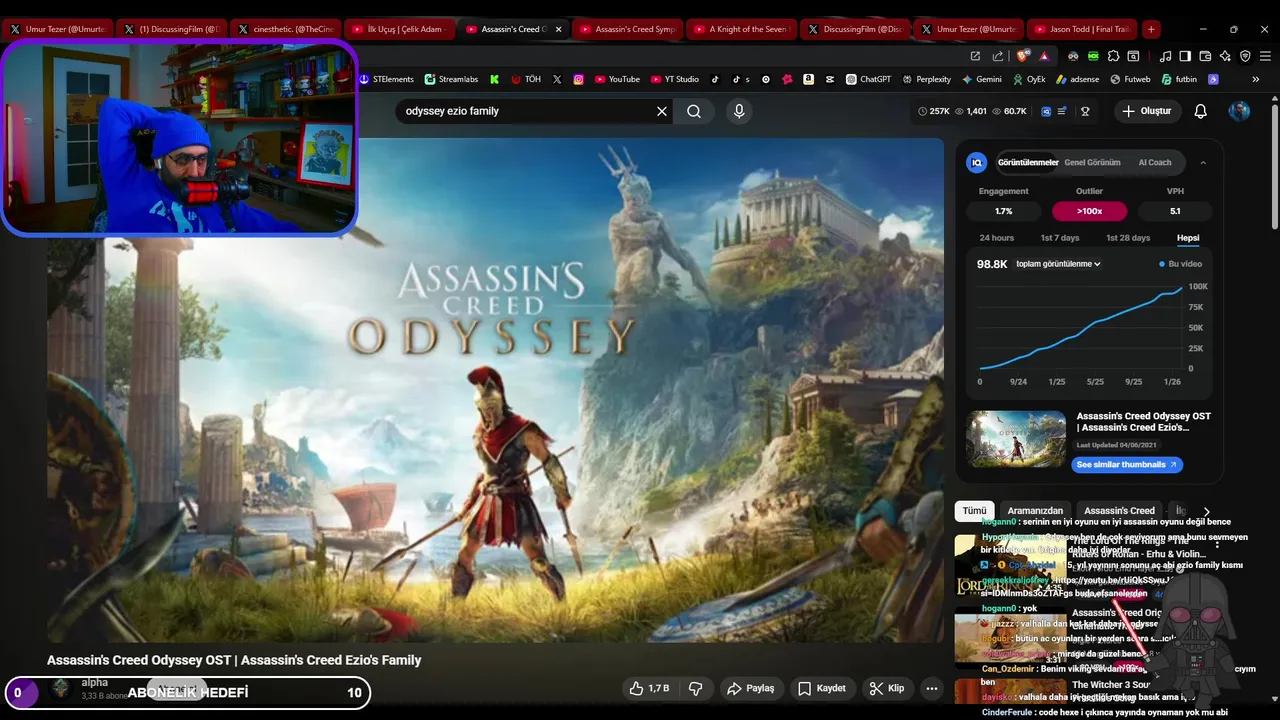This screenshot has width=1280, height=720.
Task: Open the Futweb bookmark
Action: (x=1130, y=79)
